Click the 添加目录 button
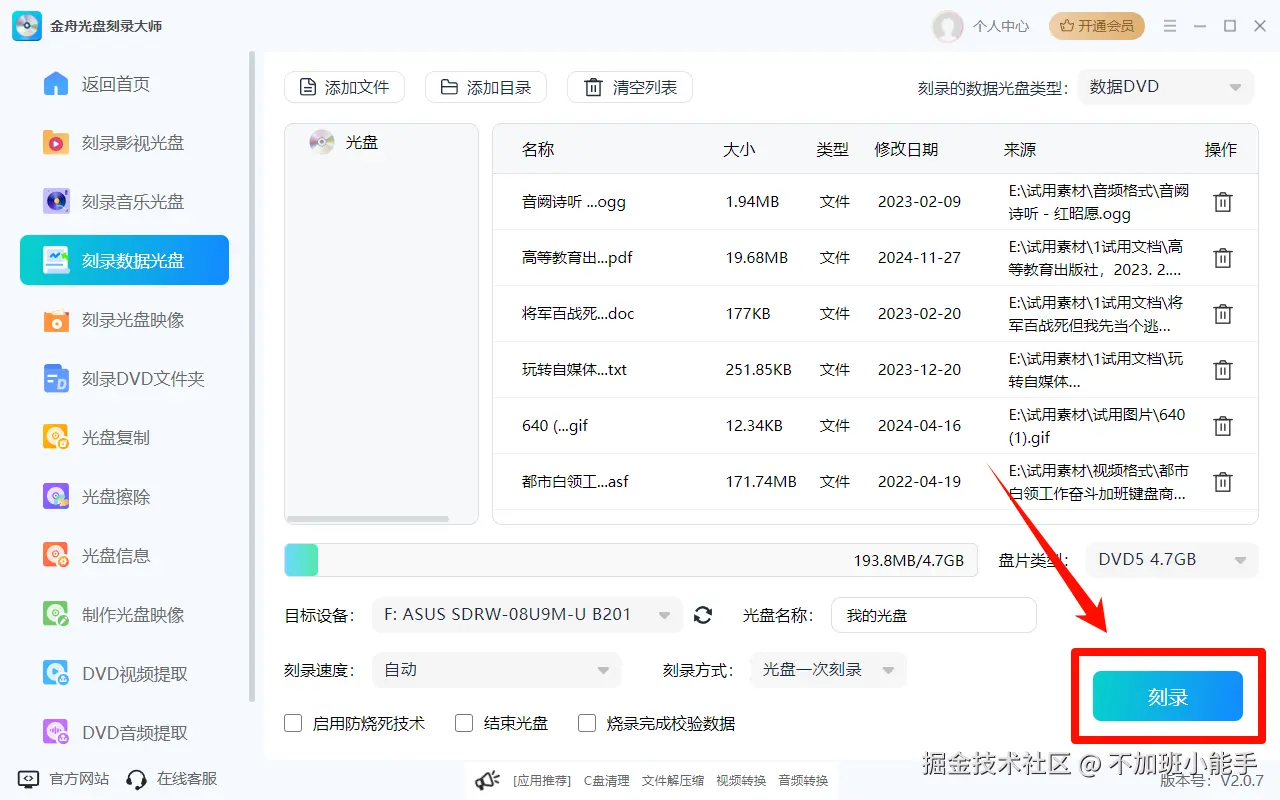 486,87
